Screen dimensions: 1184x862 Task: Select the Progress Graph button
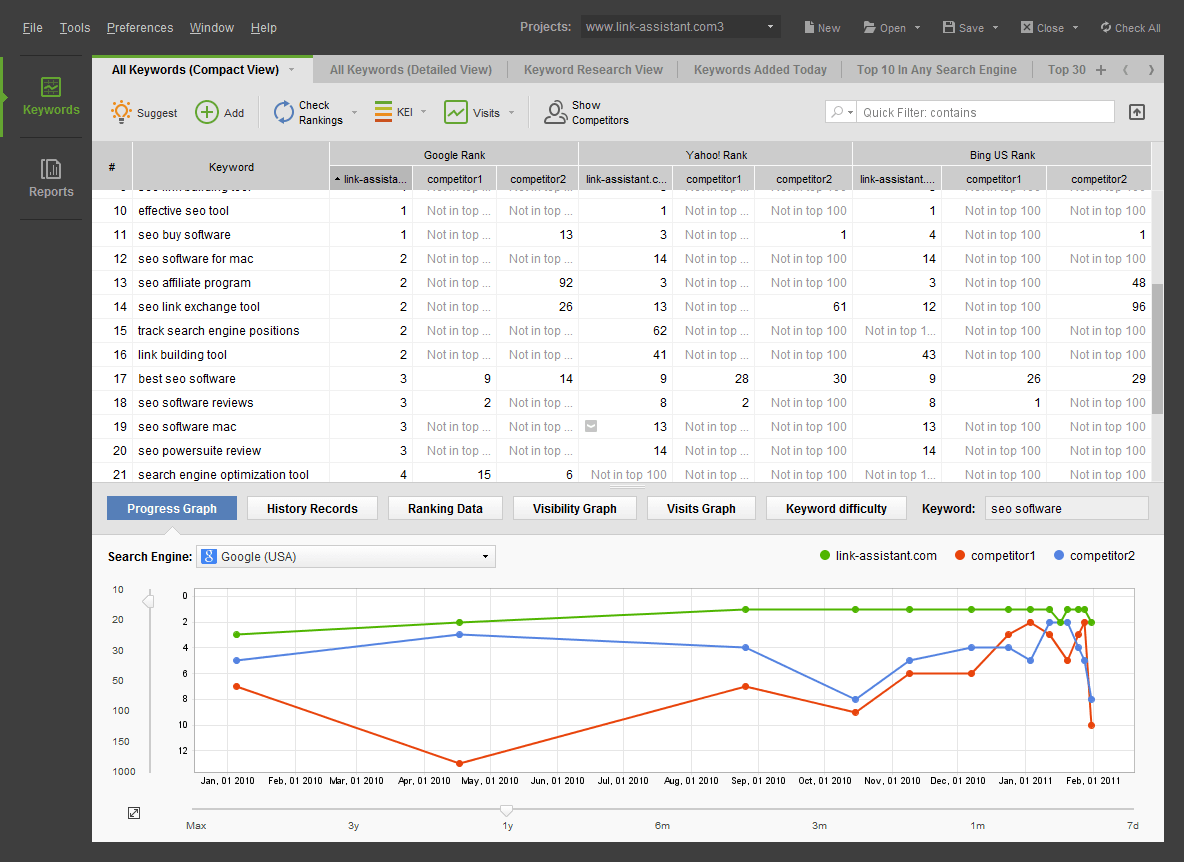[x=171, y=509]
